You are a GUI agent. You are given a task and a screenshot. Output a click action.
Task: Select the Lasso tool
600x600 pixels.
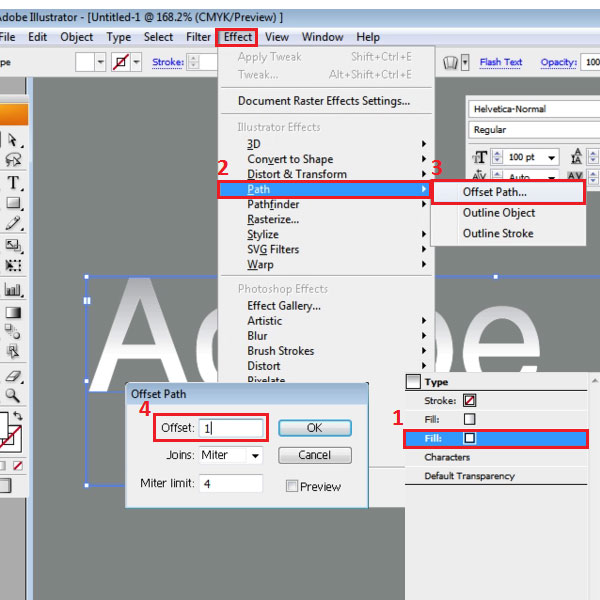(x=13, y=160)
